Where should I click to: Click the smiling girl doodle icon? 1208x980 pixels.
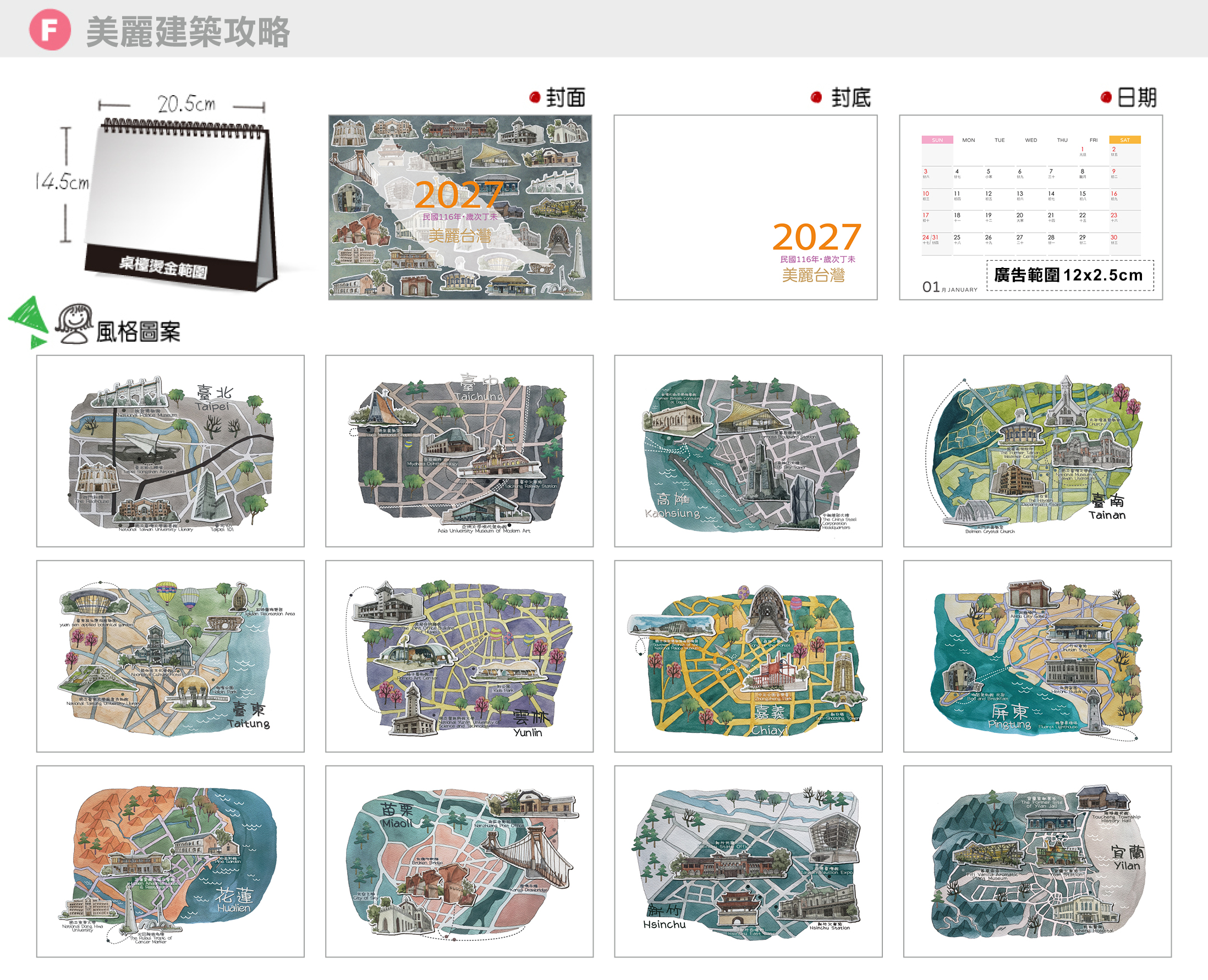pos(74,324)
